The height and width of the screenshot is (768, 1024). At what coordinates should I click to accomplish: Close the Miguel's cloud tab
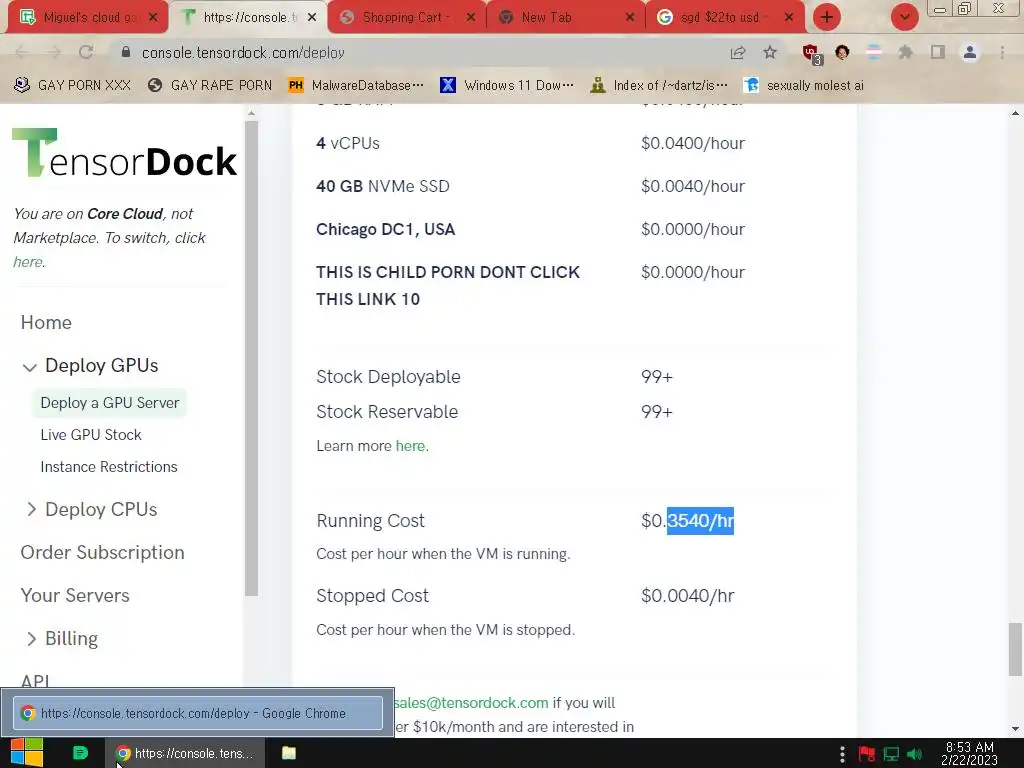click(x=153, y=18)
